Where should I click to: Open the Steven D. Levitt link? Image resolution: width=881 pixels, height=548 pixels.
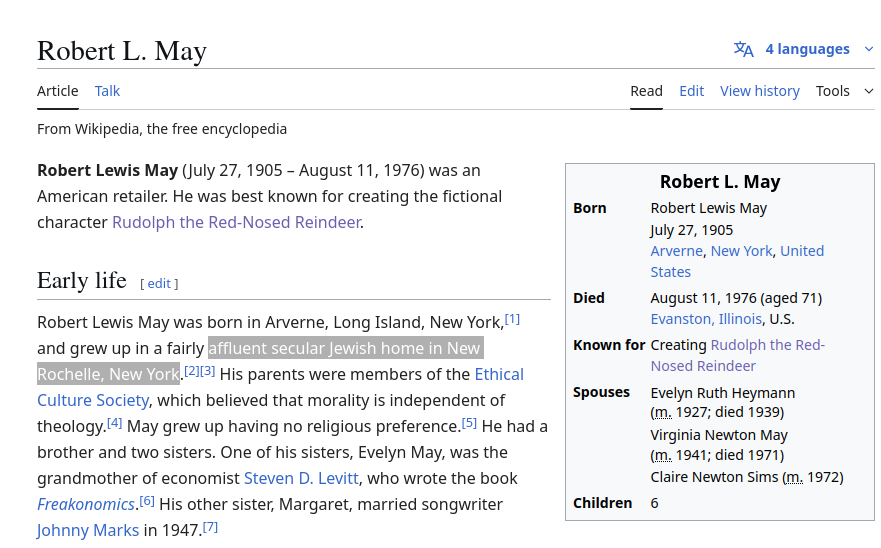click(301, 478)
